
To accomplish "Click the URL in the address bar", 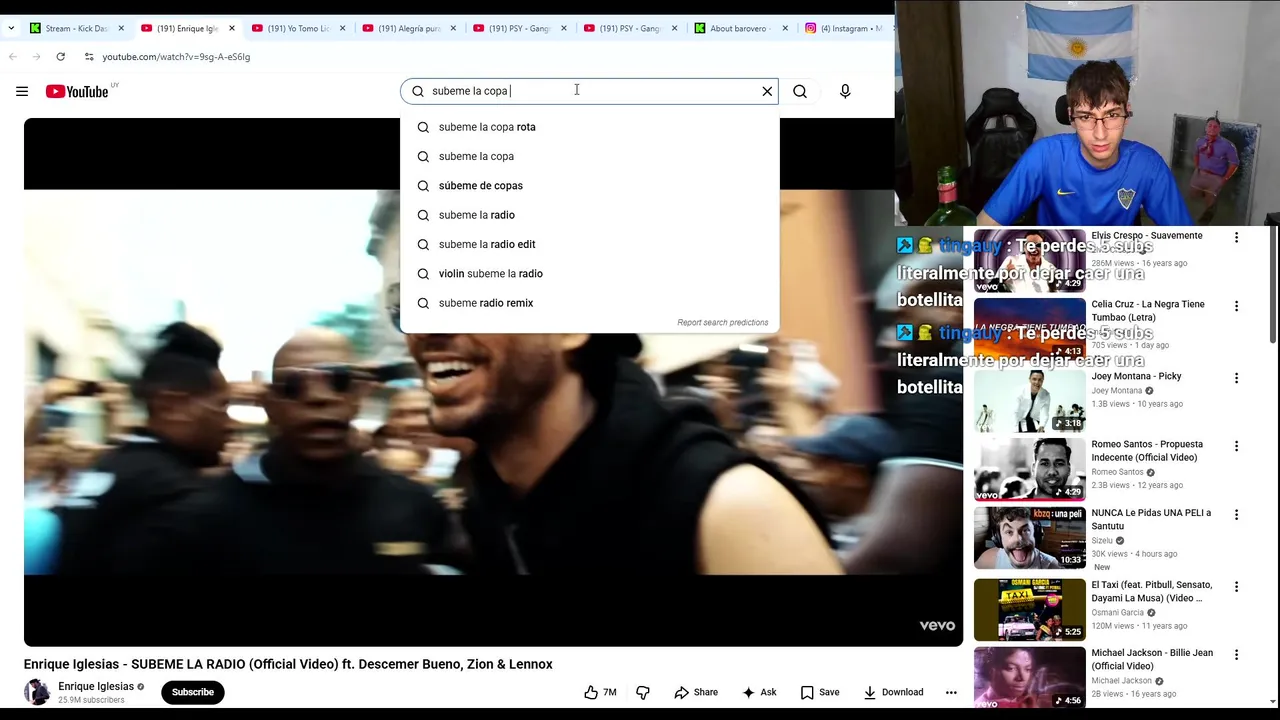I will [x=176, y=57].
